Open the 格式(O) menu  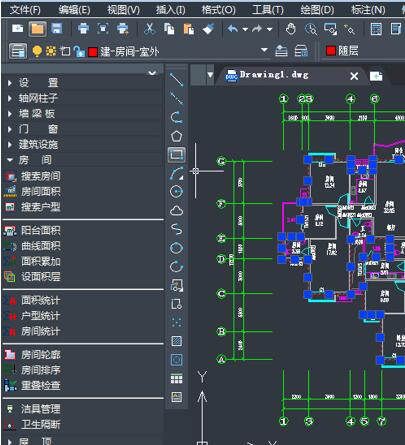[x=218, y=10]
